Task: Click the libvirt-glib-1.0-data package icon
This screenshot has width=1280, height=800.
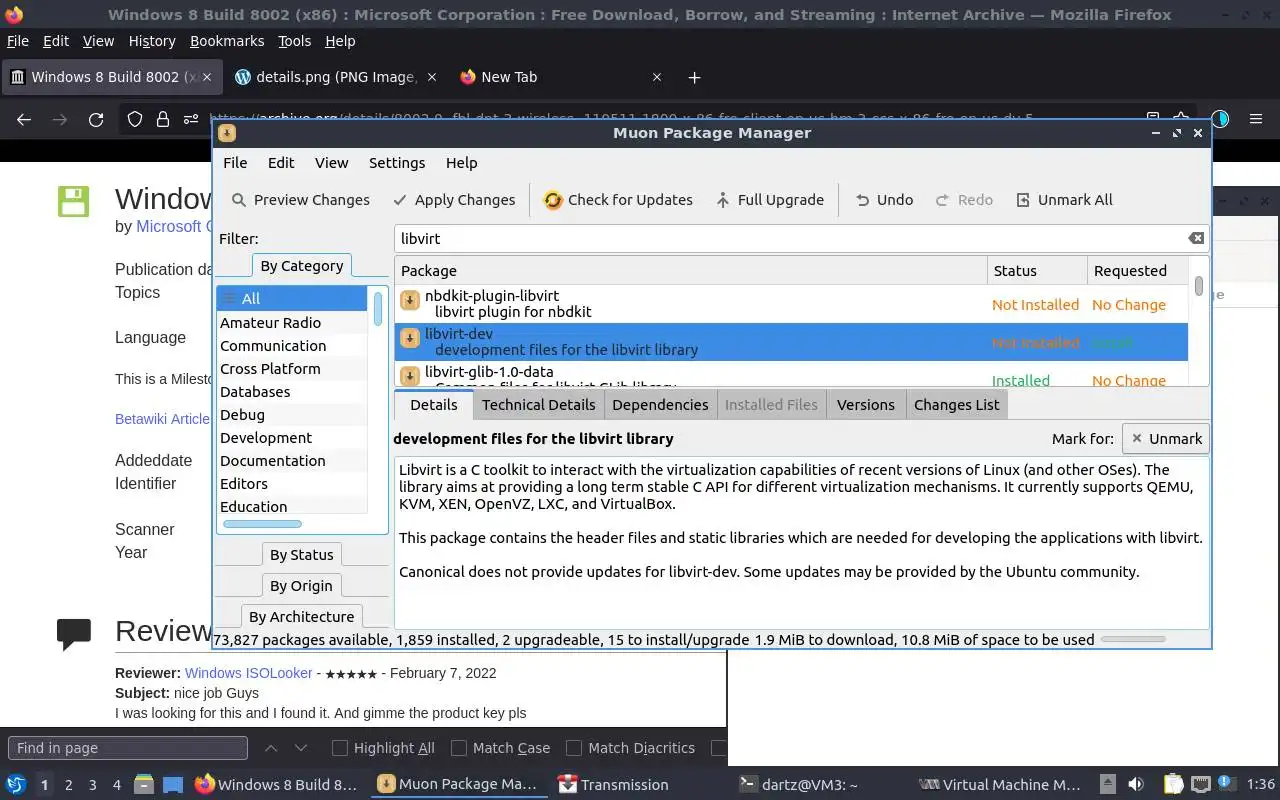Action: tap(409, 377)
